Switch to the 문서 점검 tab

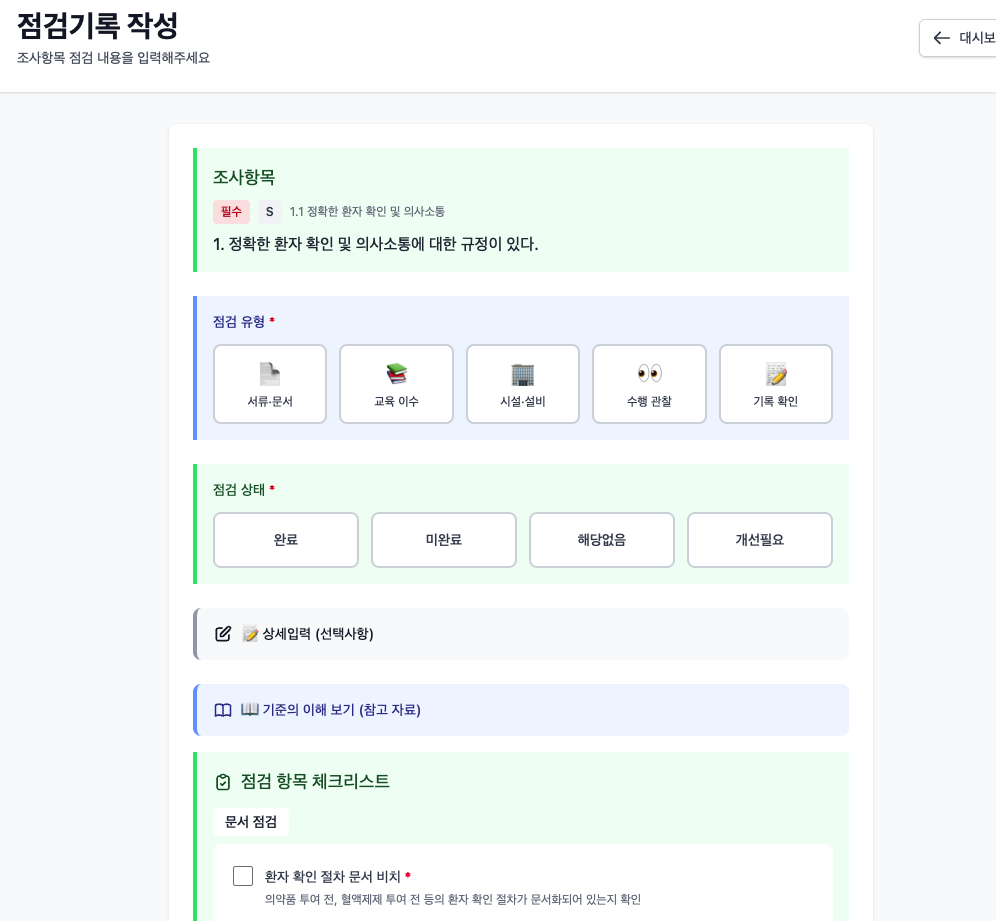point(250,821)
